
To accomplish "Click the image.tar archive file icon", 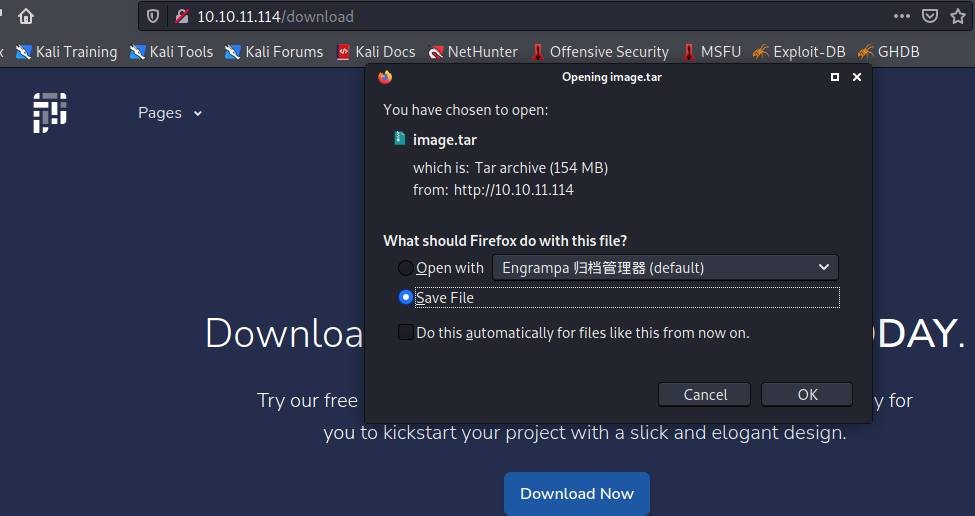I will [400, 140].
